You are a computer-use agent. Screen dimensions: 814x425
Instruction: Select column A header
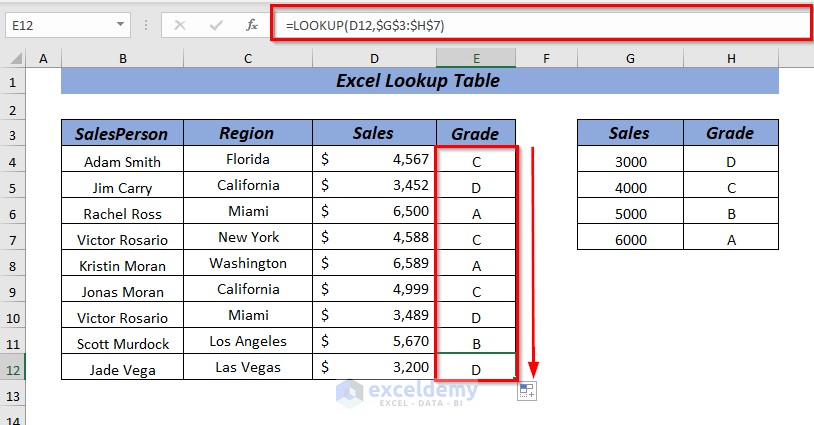[43, 59]
